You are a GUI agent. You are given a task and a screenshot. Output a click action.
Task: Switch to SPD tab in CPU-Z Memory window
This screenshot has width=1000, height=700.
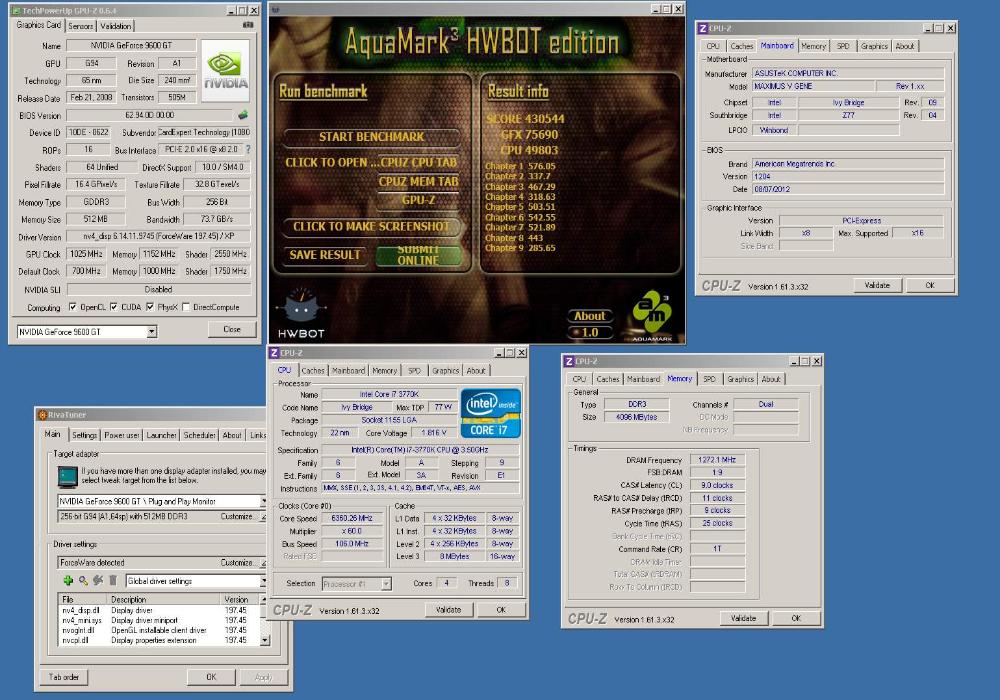coord(709,379)
